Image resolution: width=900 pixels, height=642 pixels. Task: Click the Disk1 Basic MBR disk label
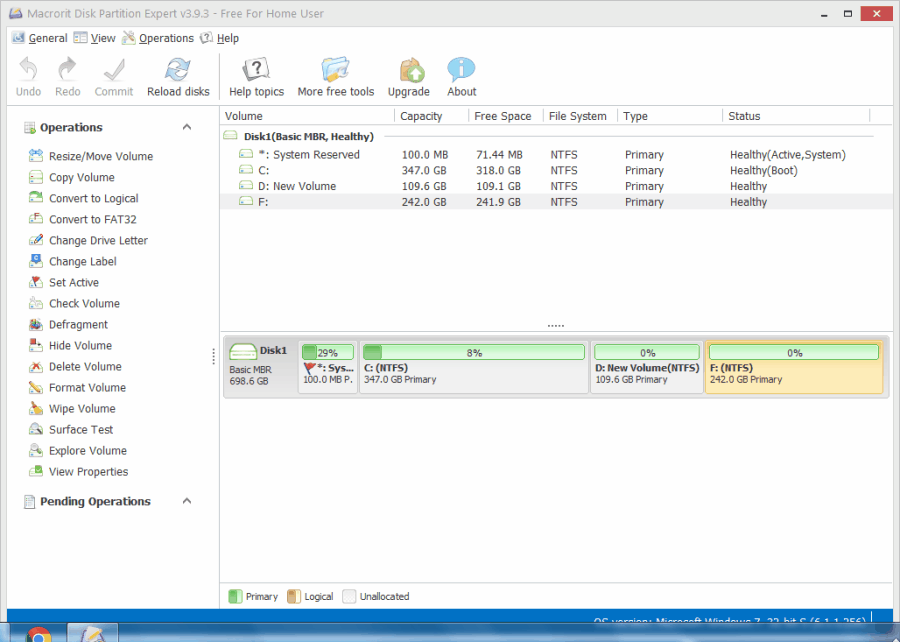point(260,365)
